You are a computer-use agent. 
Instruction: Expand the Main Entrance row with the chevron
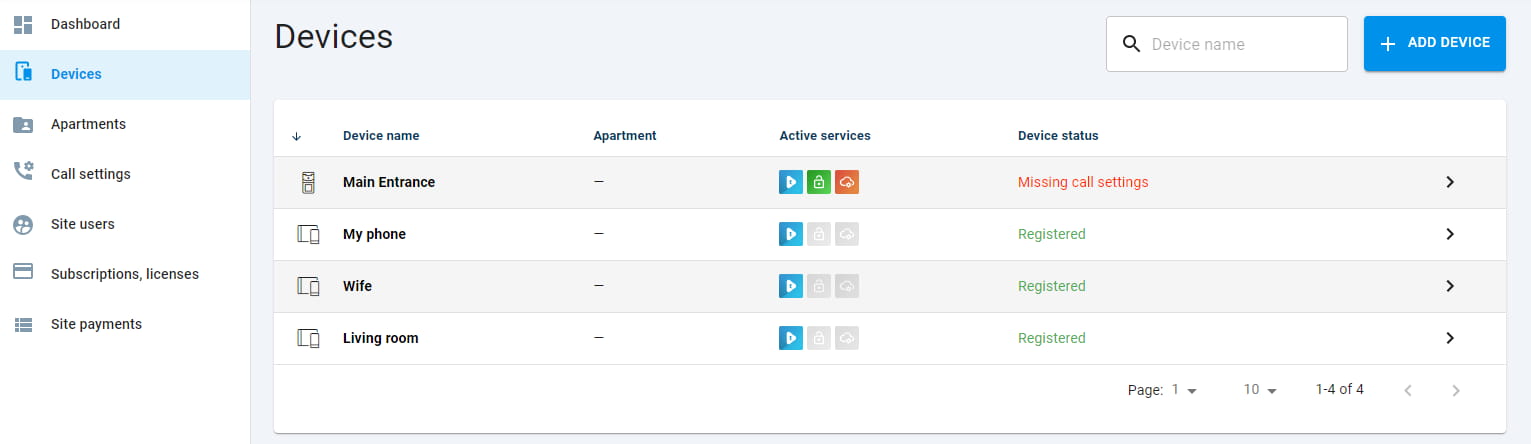(1450, 182)
